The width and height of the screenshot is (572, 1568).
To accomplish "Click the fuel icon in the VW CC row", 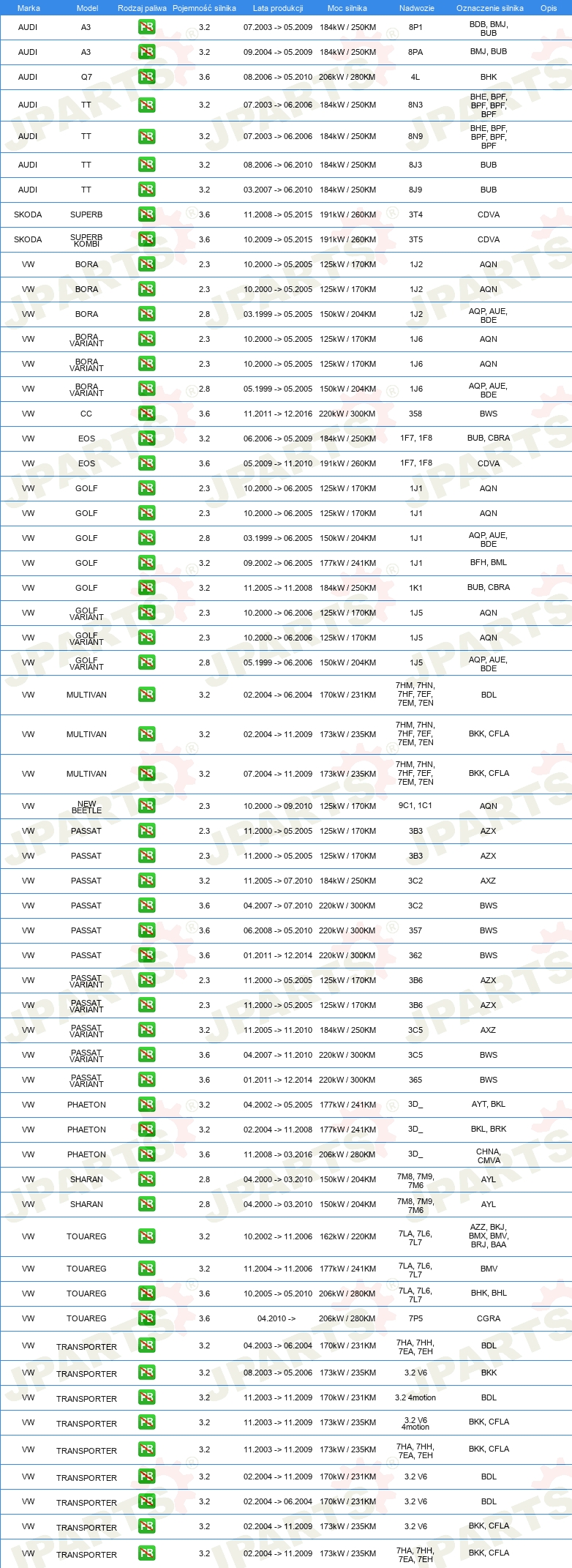I will pos(146,414).
